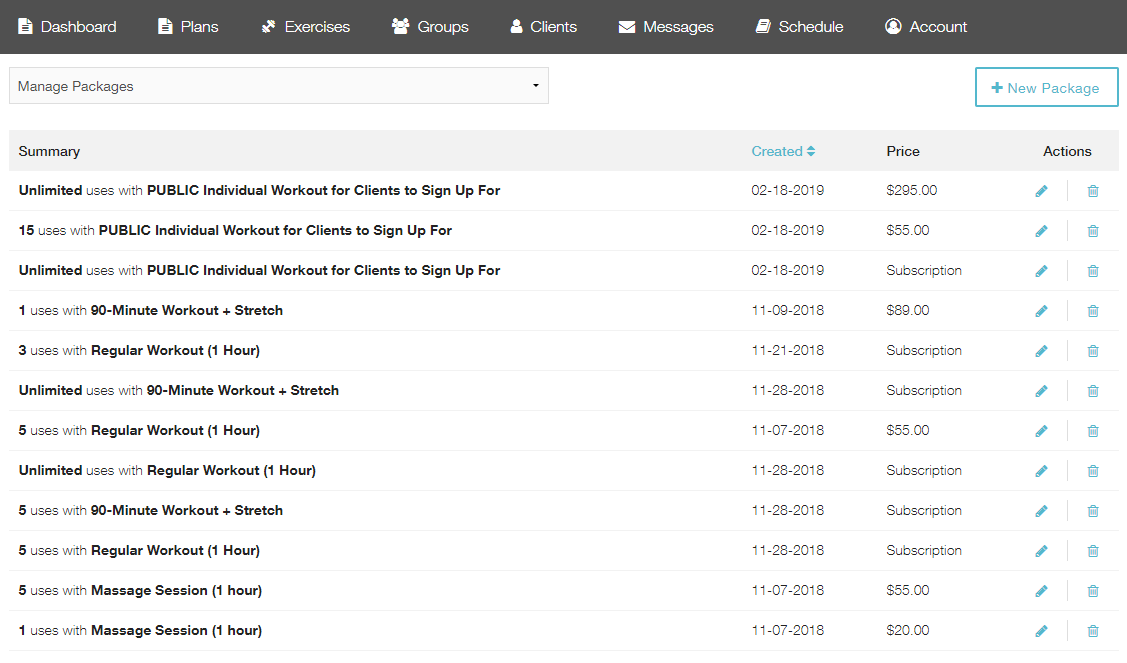Screen dimensions: 1127x663
Task: Open the Account menu
Action: coord(926,27)
